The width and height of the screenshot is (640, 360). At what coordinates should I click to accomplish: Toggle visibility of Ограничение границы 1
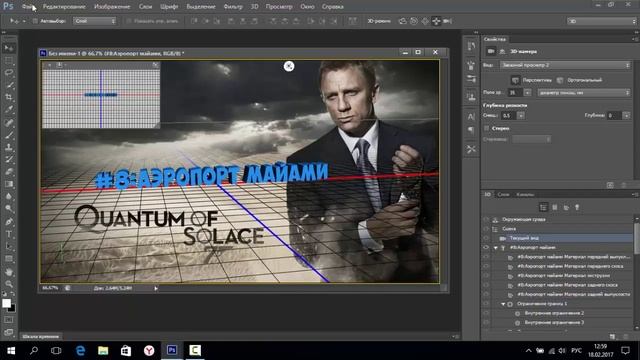coord(486,304)
